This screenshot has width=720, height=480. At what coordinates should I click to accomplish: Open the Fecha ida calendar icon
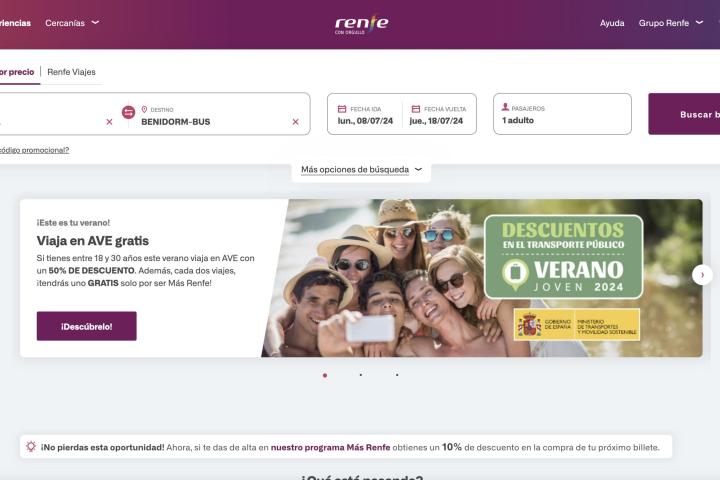pos(342,109)
